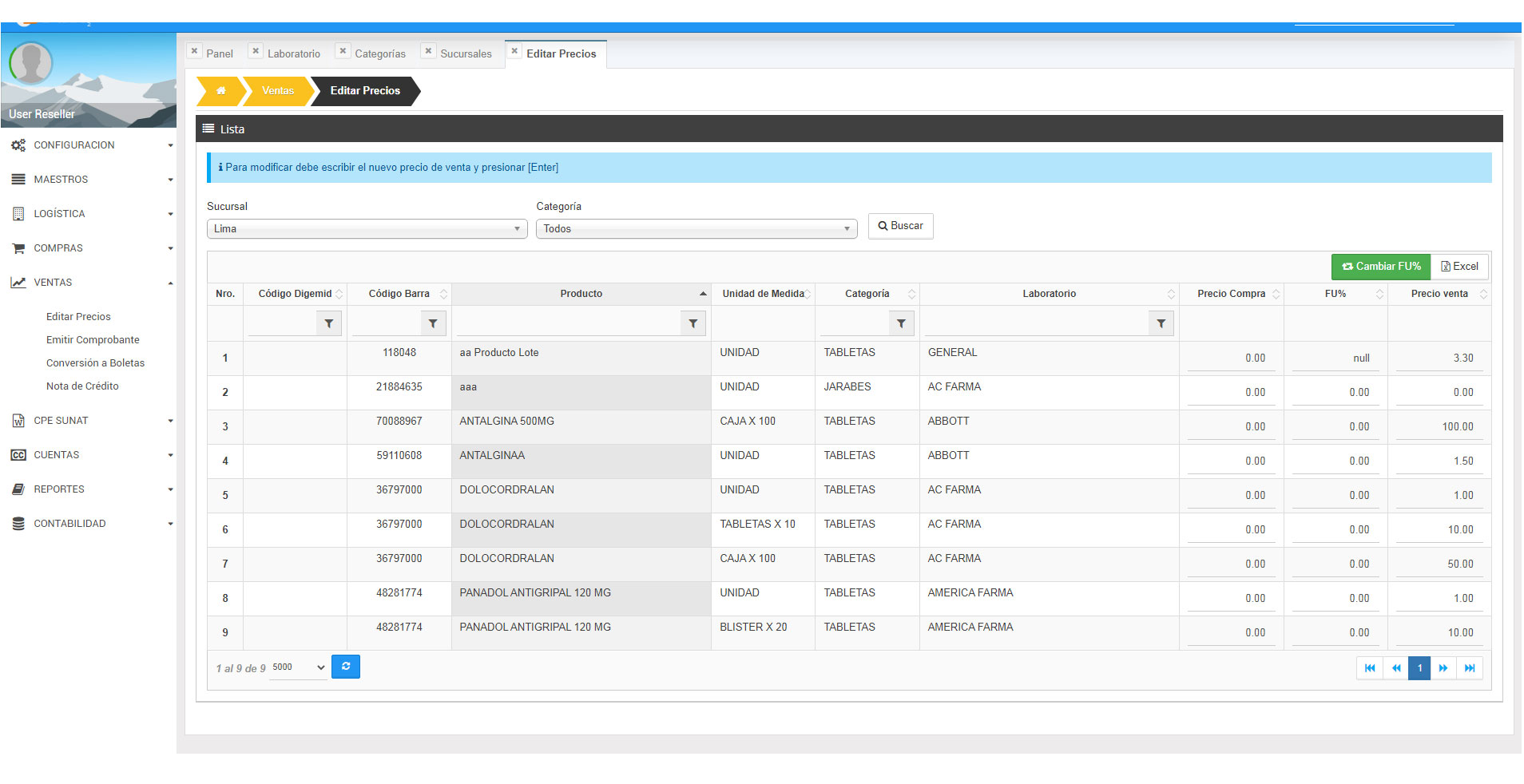Open Categoría column filter icon
The image size is (1524, 784).
901,323
